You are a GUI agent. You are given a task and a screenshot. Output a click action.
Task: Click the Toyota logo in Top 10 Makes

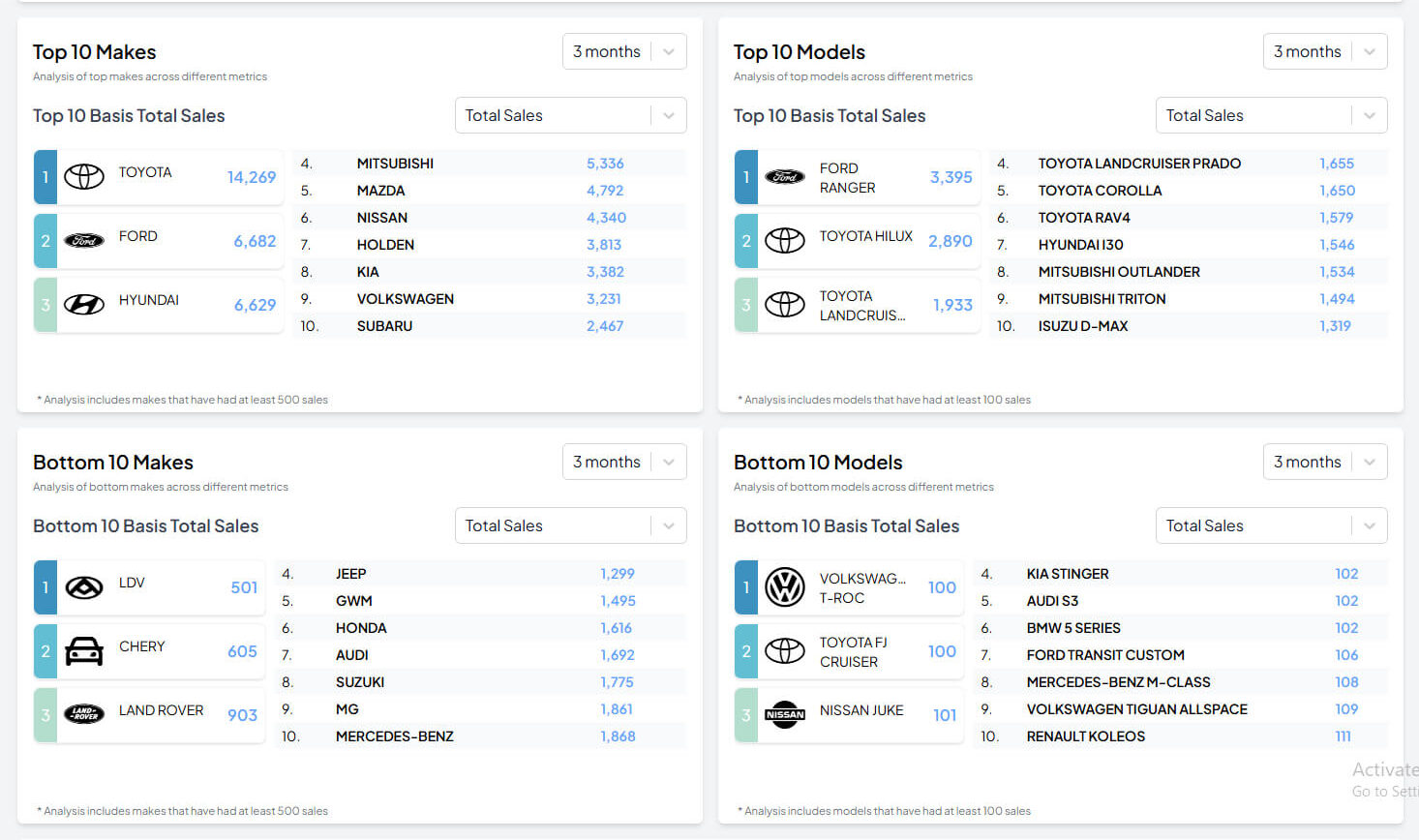(84, 177)
